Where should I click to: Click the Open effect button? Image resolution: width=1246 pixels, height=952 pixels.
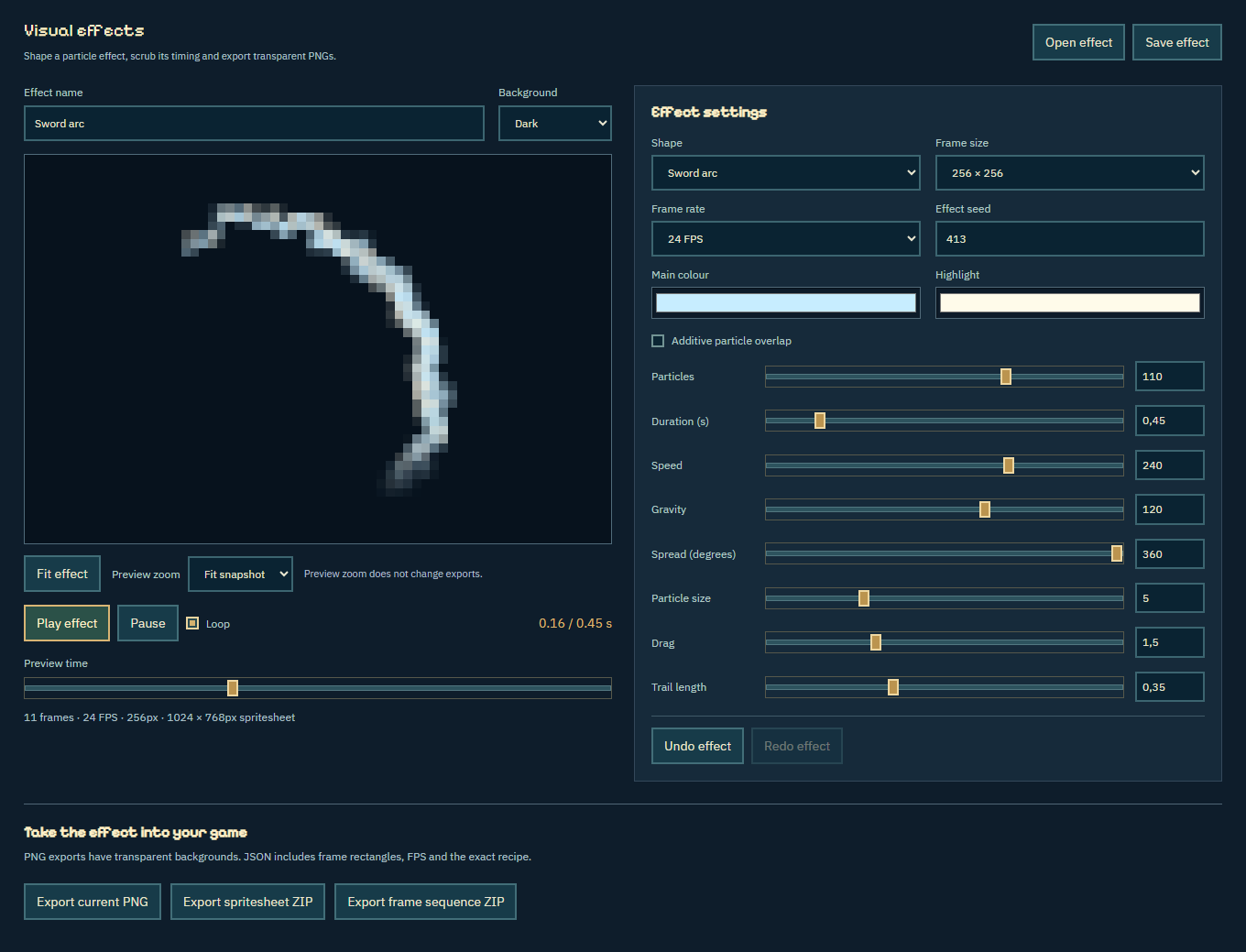click(x=1078, y=42)
